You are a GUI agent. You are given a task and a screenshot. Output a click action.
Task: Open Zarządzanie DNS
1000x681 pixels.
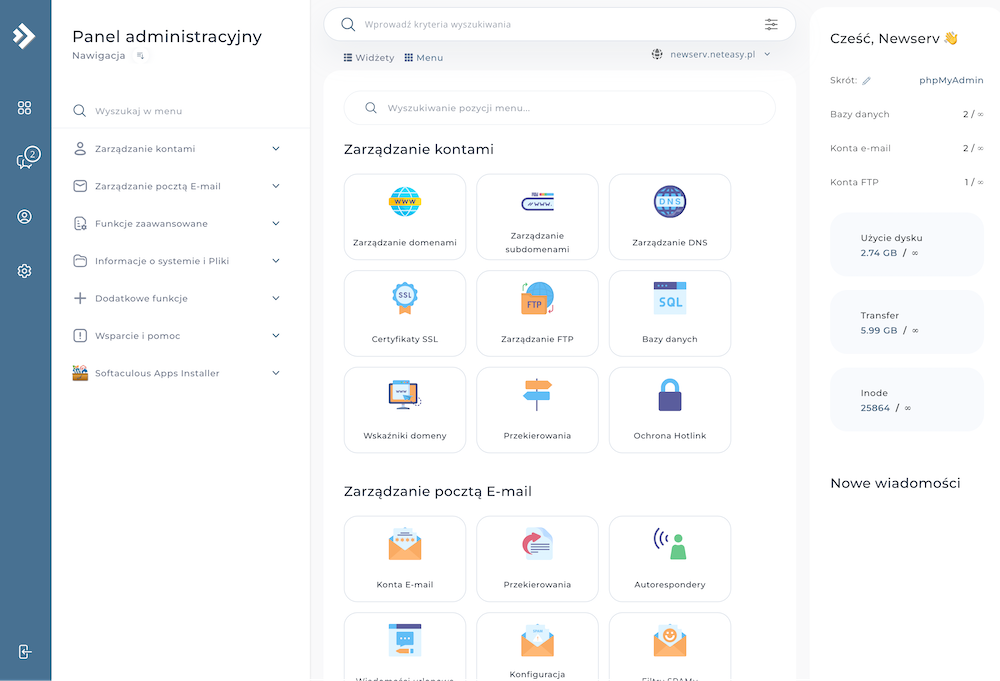pos(669,216)
